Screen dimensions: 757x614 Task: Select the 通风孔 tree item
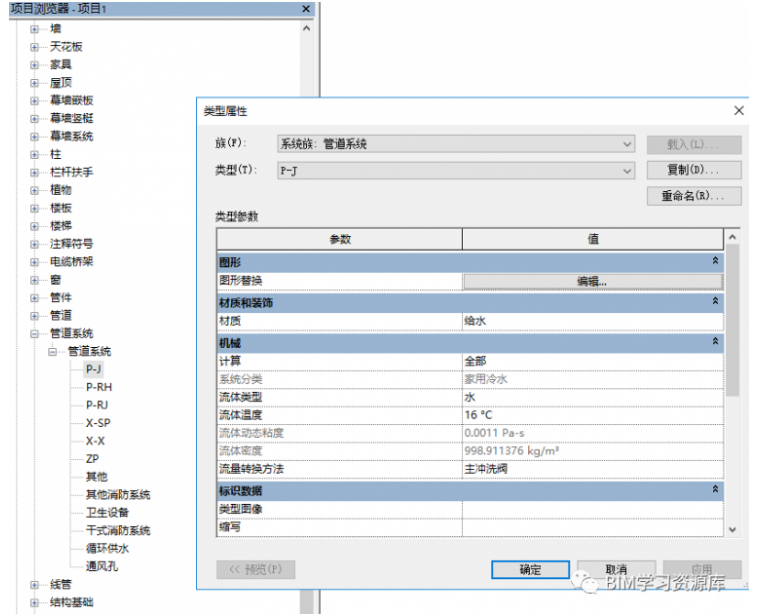pos(102,566)
